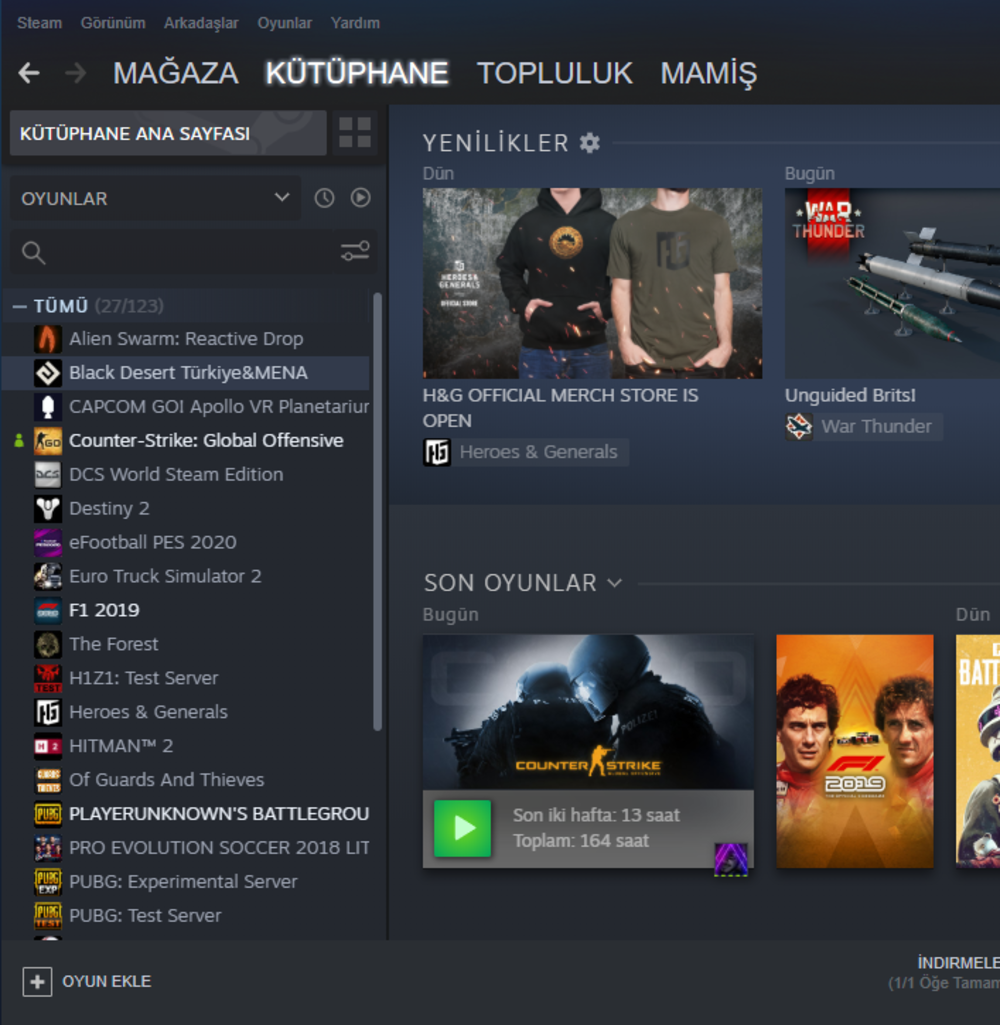The image size is (1000, 1025).
Task: Open the Heroes & Generals news tag
Action: (526, 452)
